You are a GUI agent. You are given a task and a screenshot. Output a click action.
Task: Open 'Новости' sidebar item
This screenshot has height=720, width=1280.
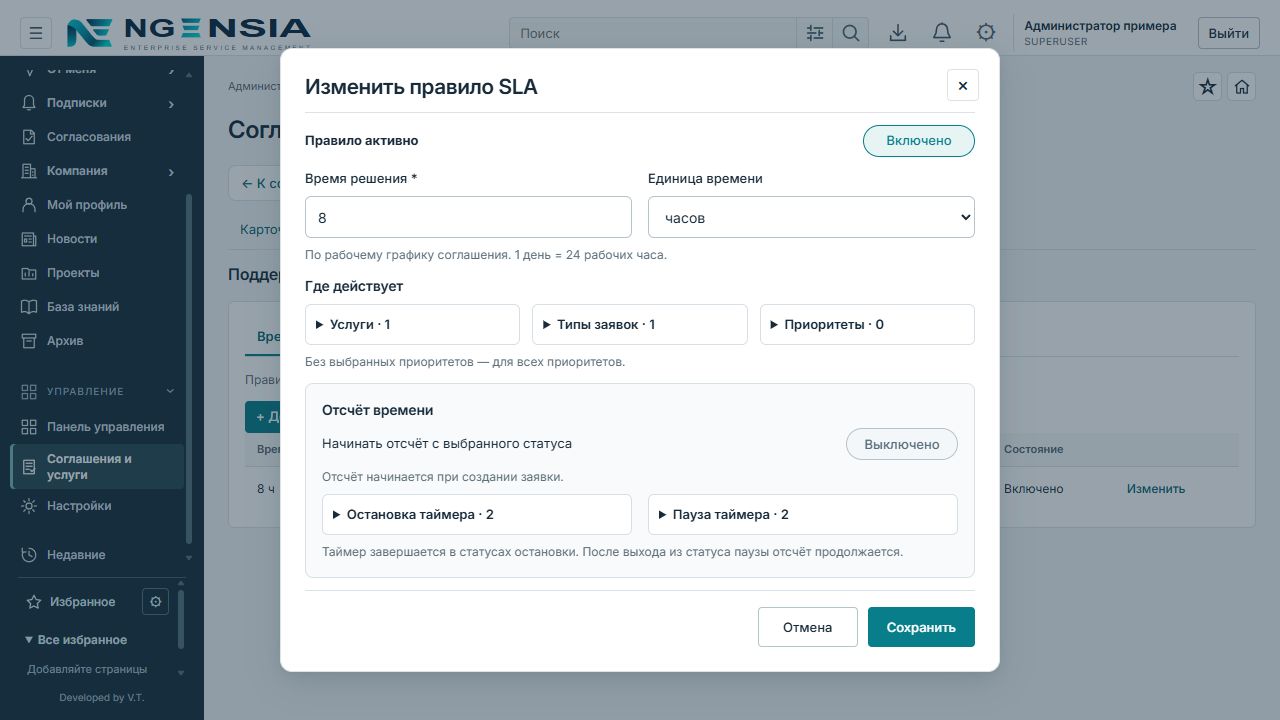[x=98, y=239]
